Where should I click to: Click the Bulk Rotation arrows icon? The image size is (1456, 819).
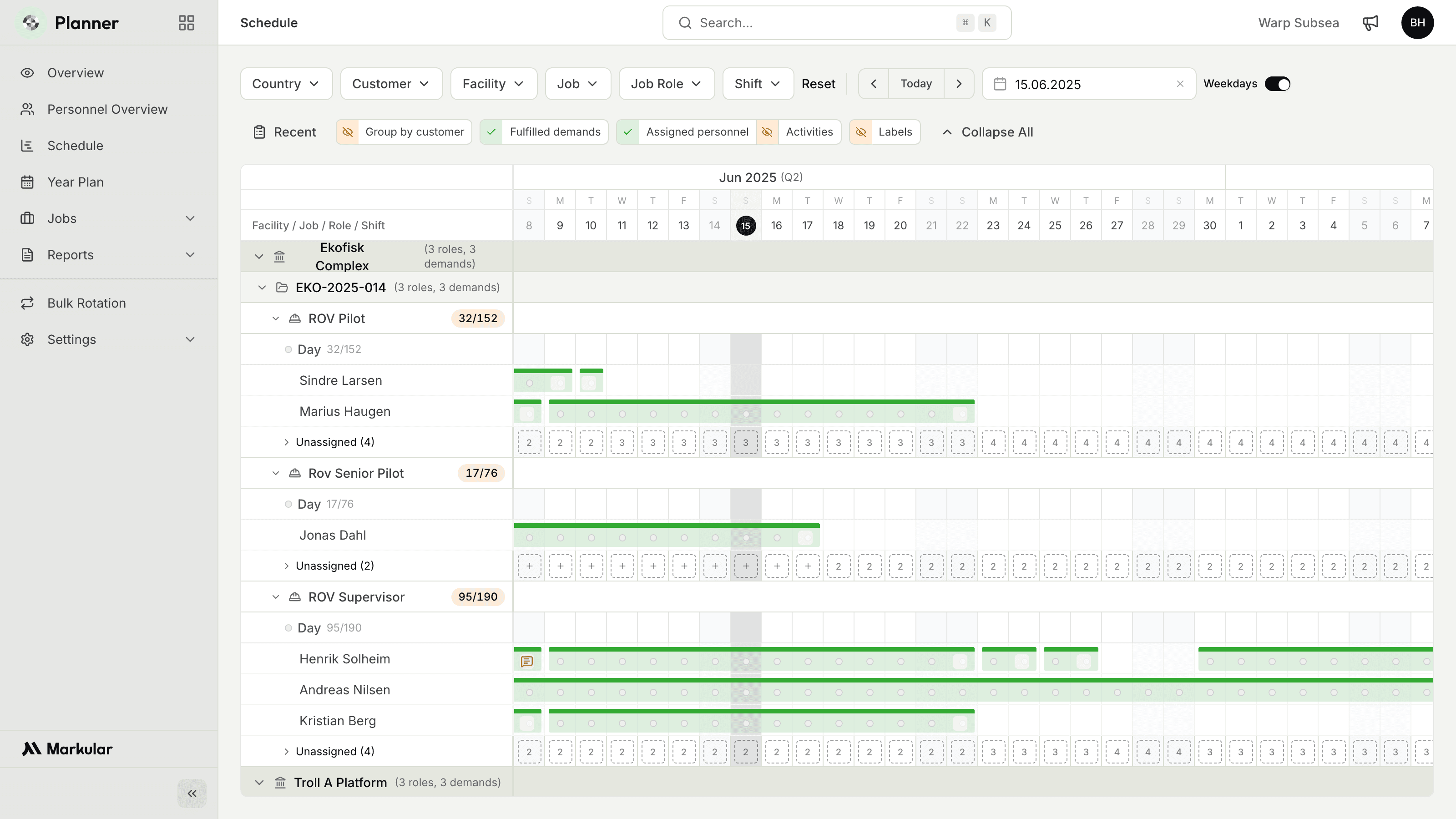point(27,303)
